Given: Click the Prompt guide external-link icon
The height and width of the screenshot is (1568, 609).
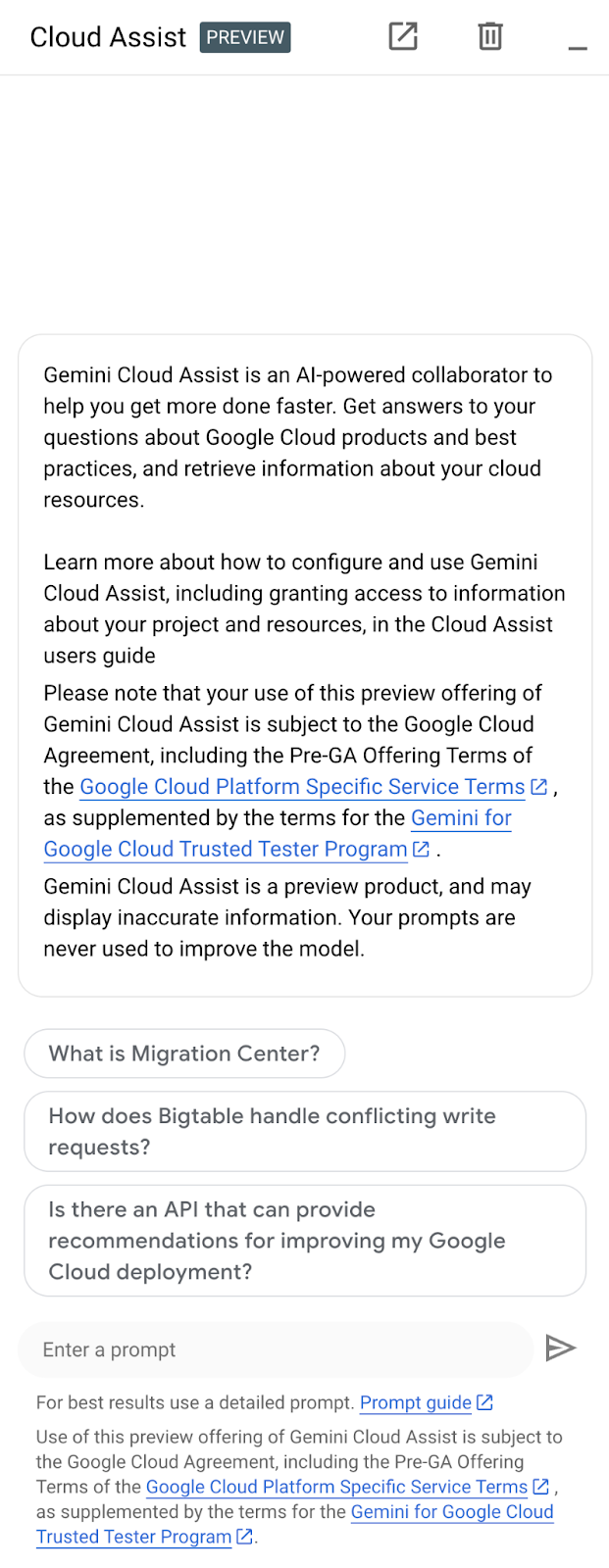Looking at the screenshot, I should tap(484, 1402).
